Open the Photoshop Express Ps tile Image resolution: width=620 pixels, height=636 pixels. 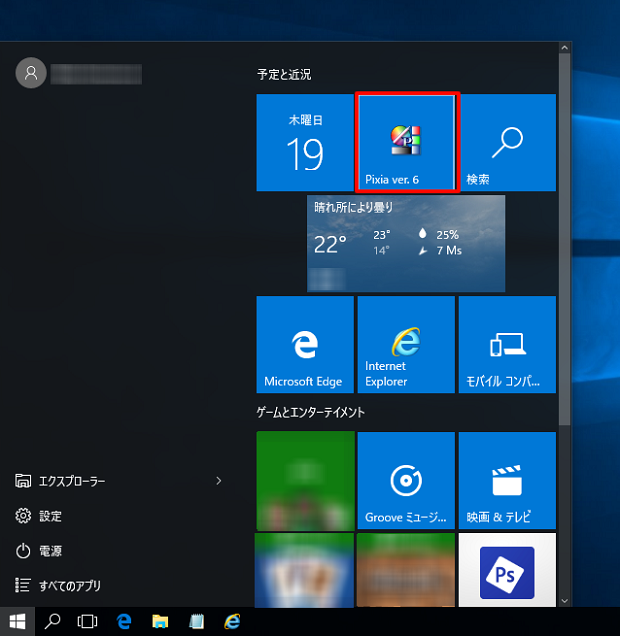click(507, 570)
